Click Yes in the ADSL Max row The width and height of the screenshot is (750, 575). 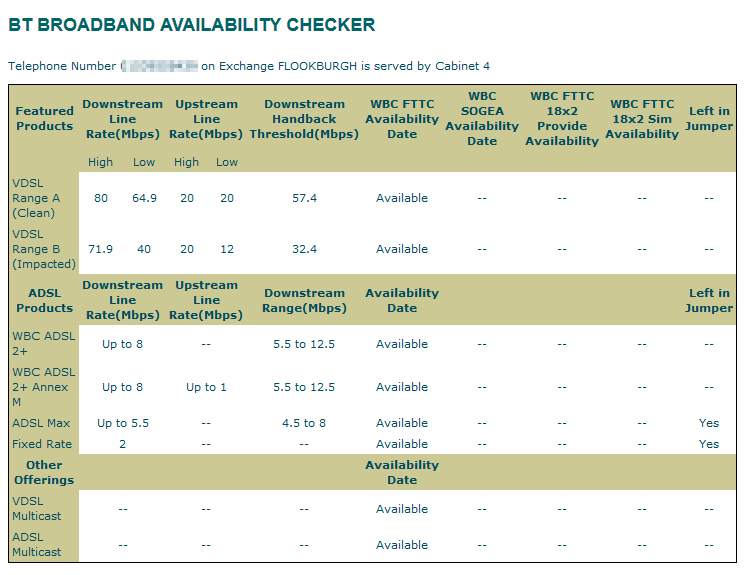[x=709, y=423]
